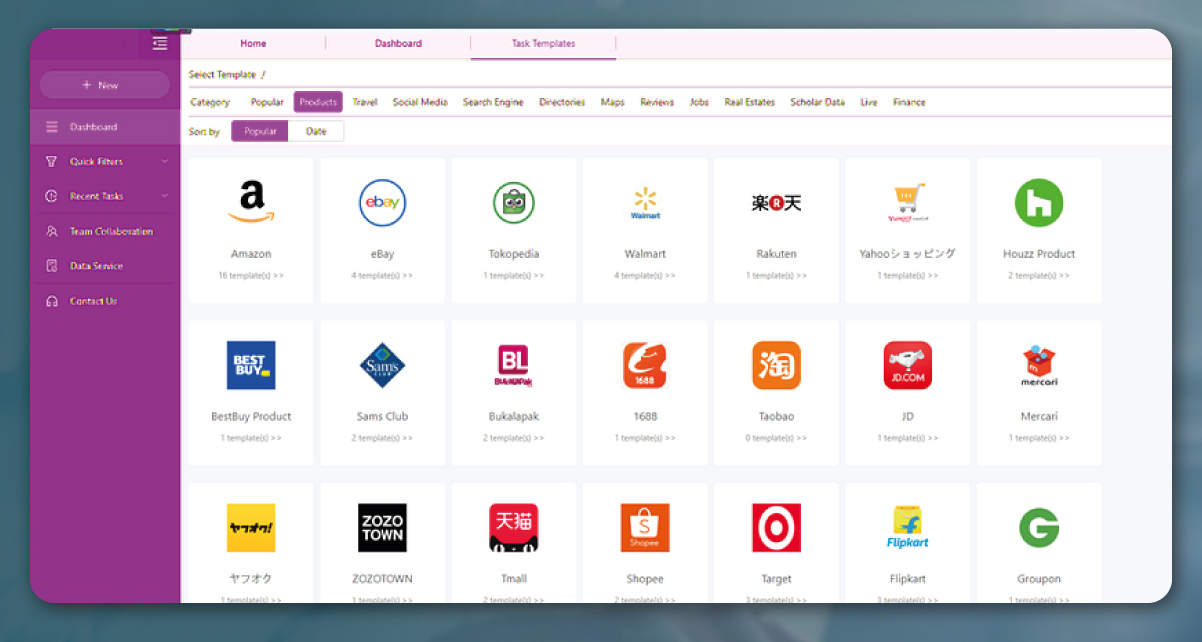The image size is (1202, 642).
Task: Select the Products category
Action: pyautogui.click(x=318, y=102)
